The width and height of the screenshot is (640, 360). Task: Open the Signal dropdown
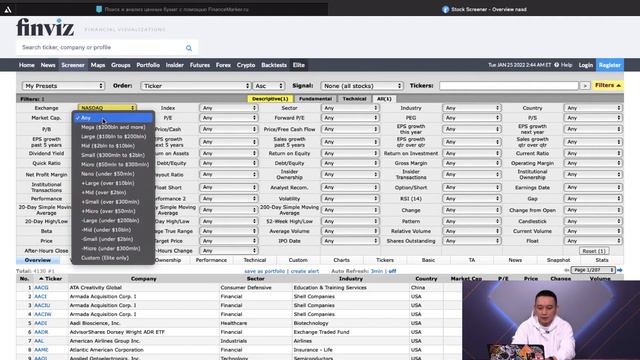362,86
